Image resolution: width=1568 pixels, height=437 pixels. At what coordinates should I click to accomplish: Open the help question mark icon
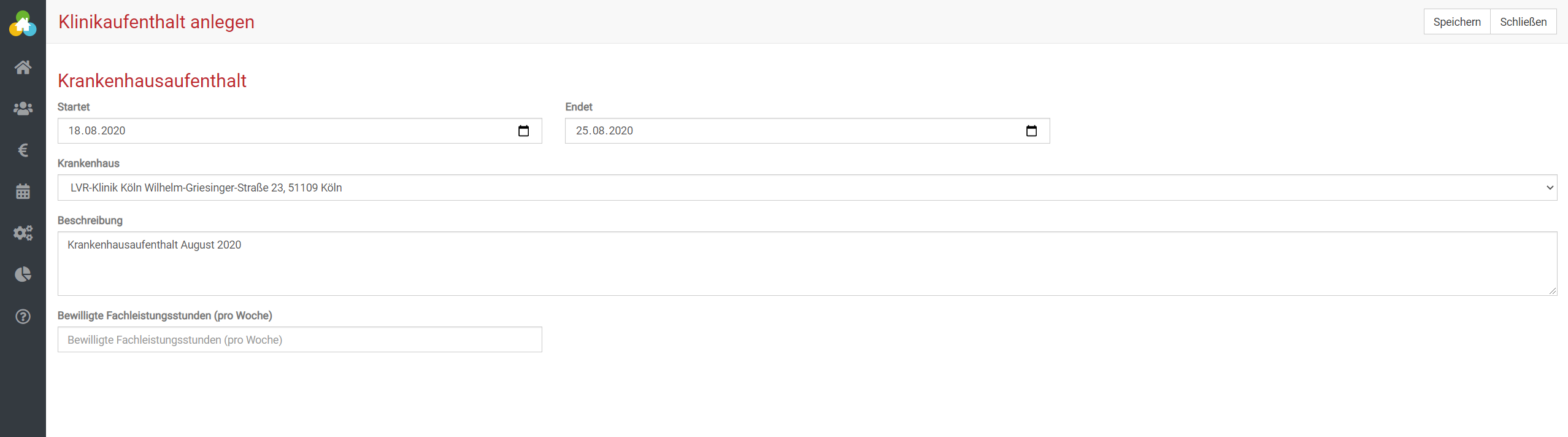pyautogui.click(x=23, y=317)
